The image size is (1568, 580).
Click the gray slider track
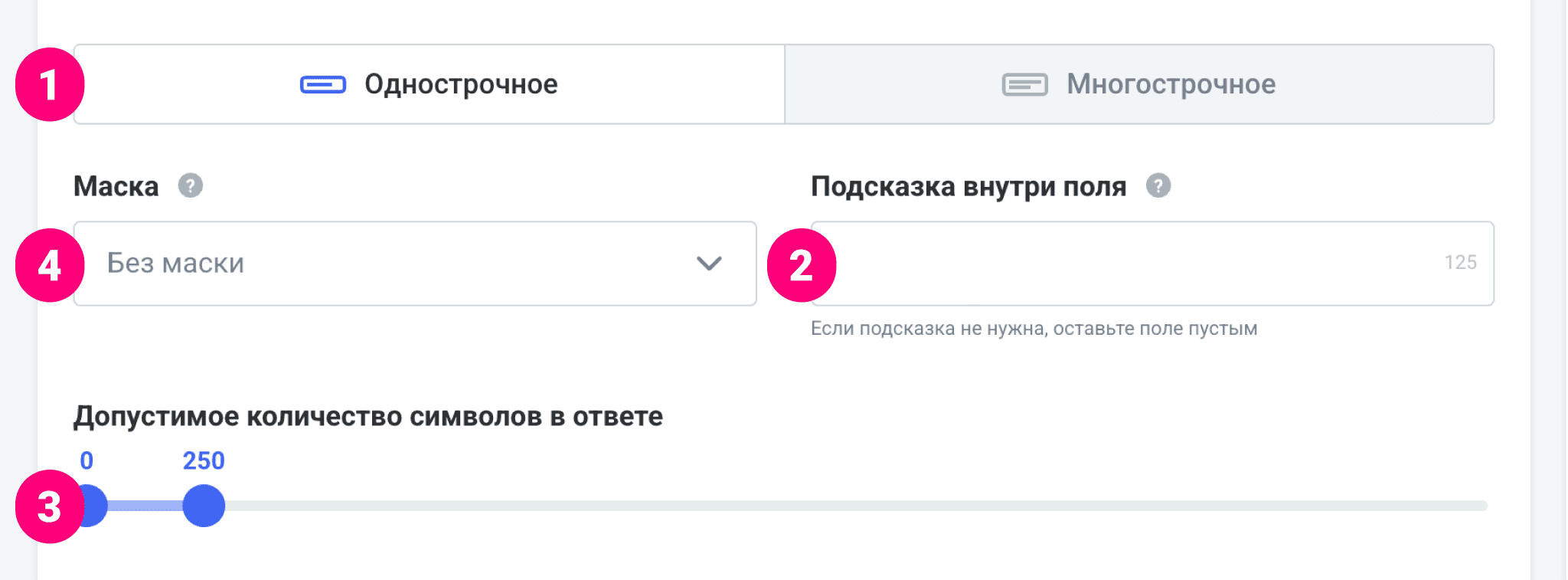pyautogui.click(x=842, y=506)
